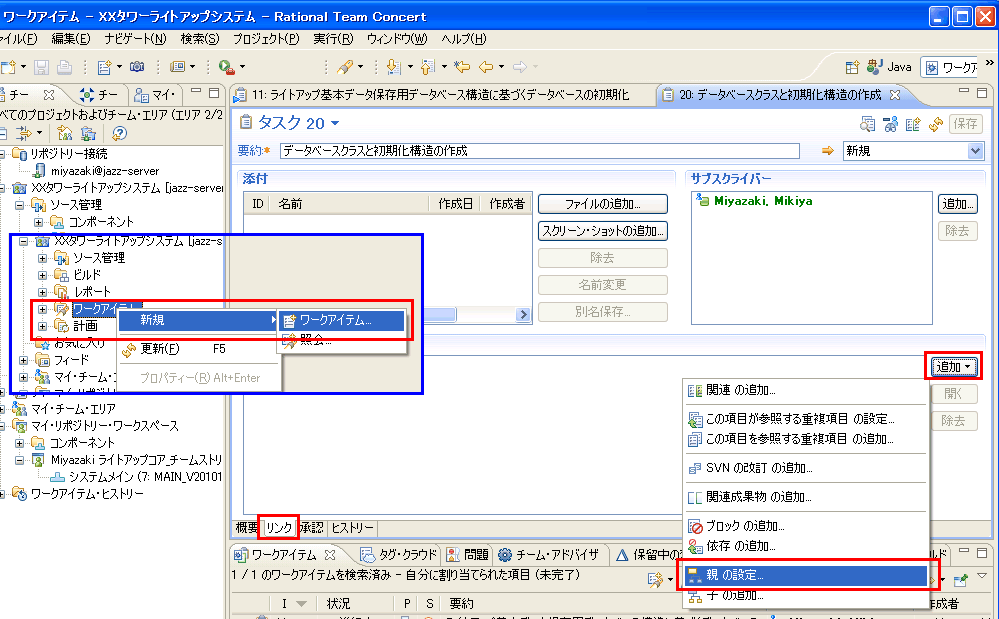Screen dimensions: 999x619
Task: Open the 実行(R) menu
Action: tap(333, 39)
